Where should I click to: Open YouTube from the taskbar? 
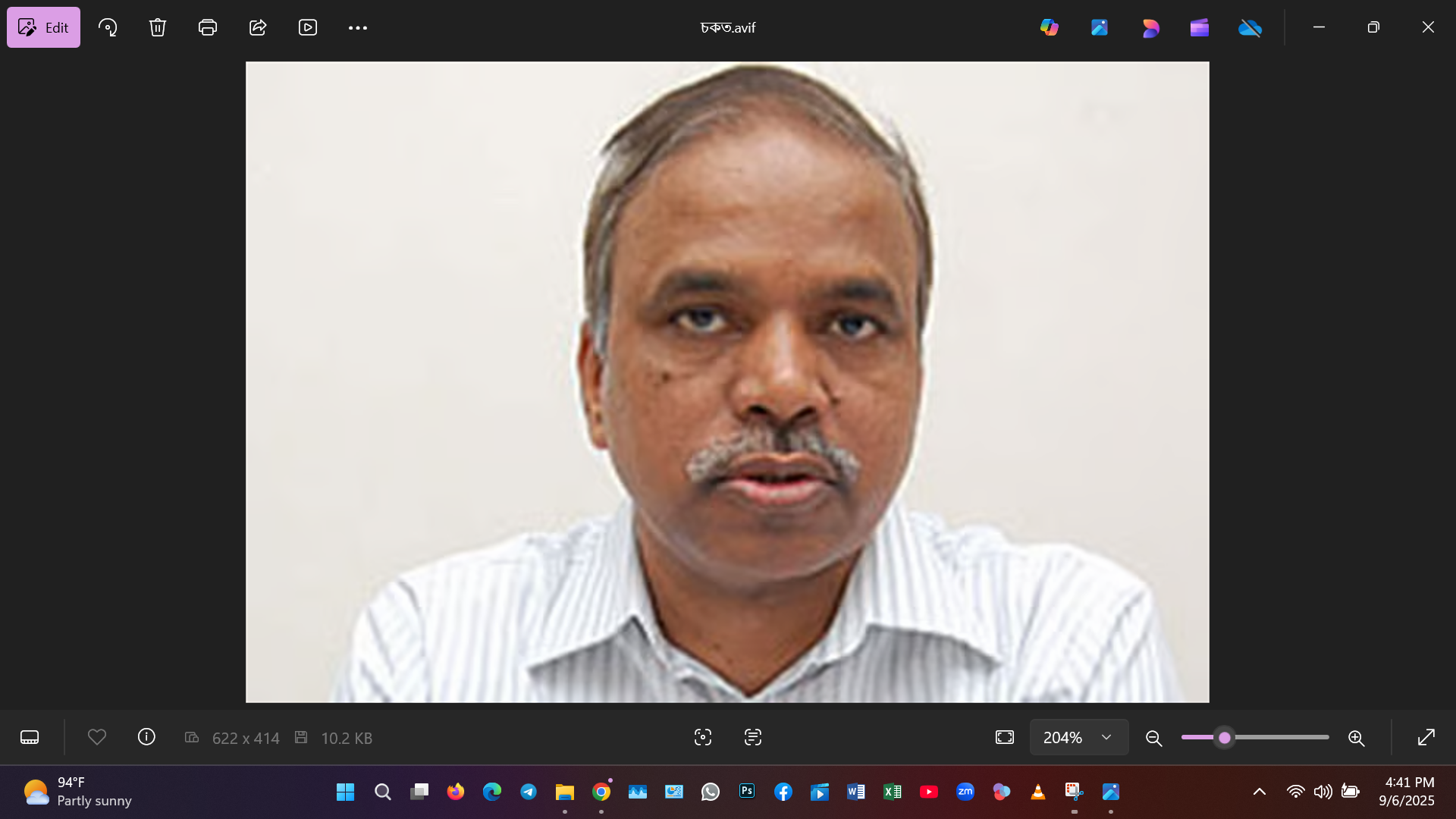click(928, 792)
